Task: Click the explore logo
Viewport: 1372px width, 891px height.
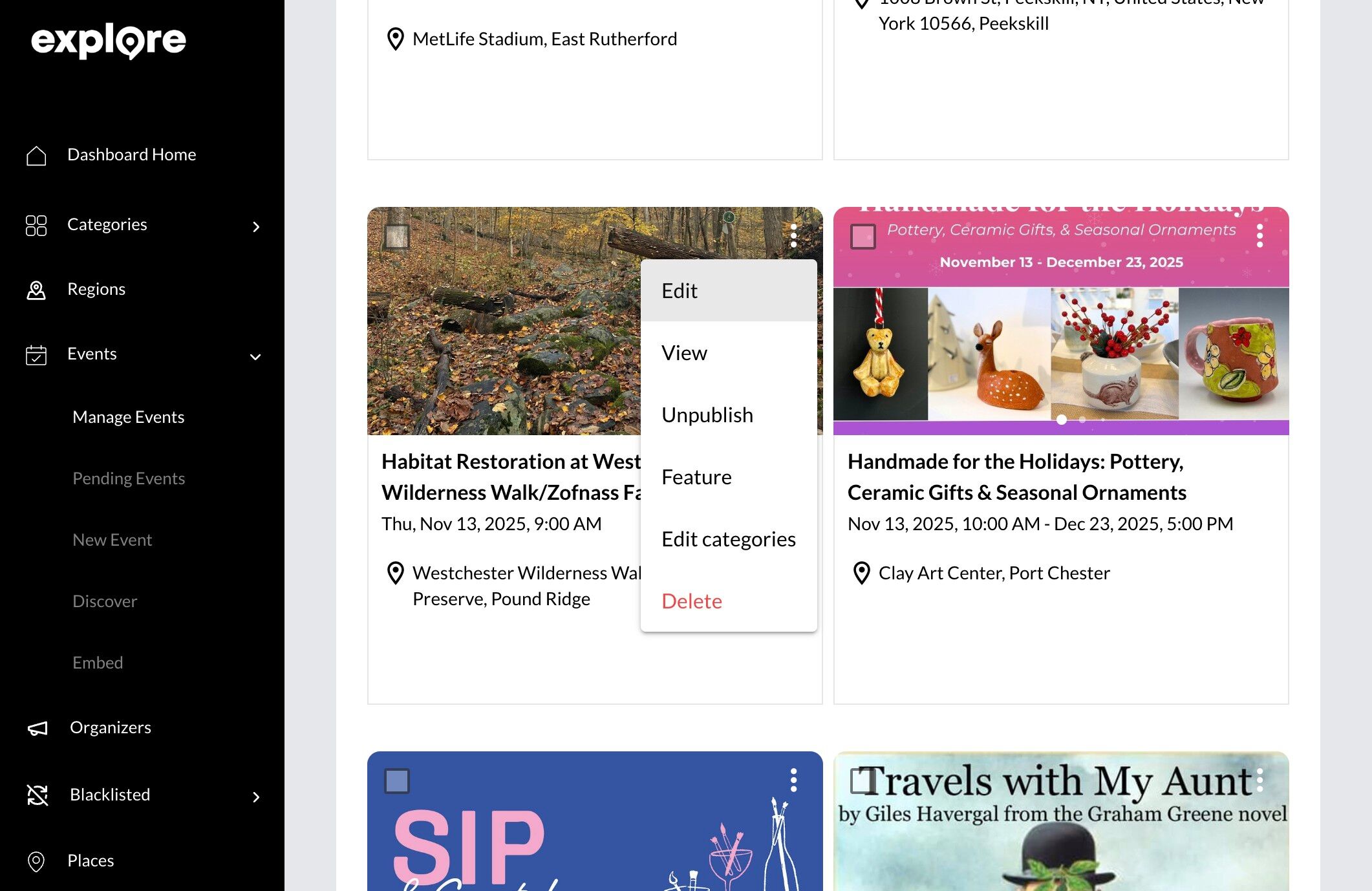Action: coord(109,41)
